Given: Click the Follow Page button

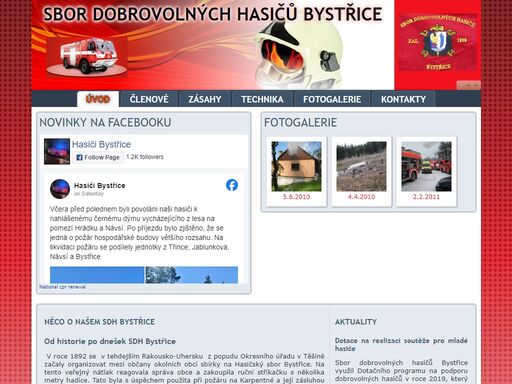Looking at the screenshot, I should tap(98, 157).
